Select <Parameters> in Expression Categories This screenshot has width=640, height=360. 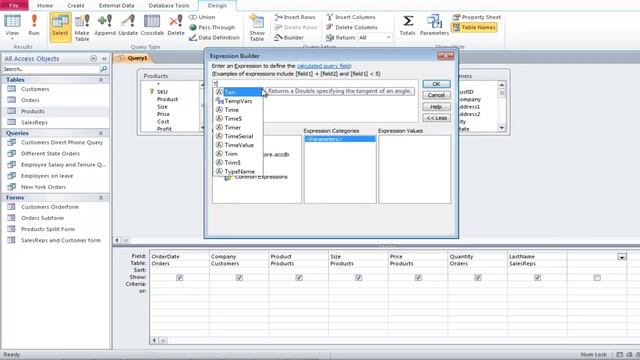(x=340, y=139)
